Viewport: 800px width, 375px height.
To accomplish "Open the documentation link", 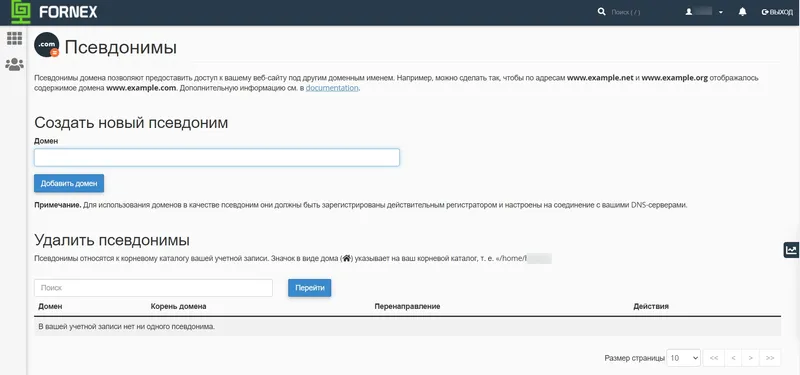I will [x=332, y=88].
